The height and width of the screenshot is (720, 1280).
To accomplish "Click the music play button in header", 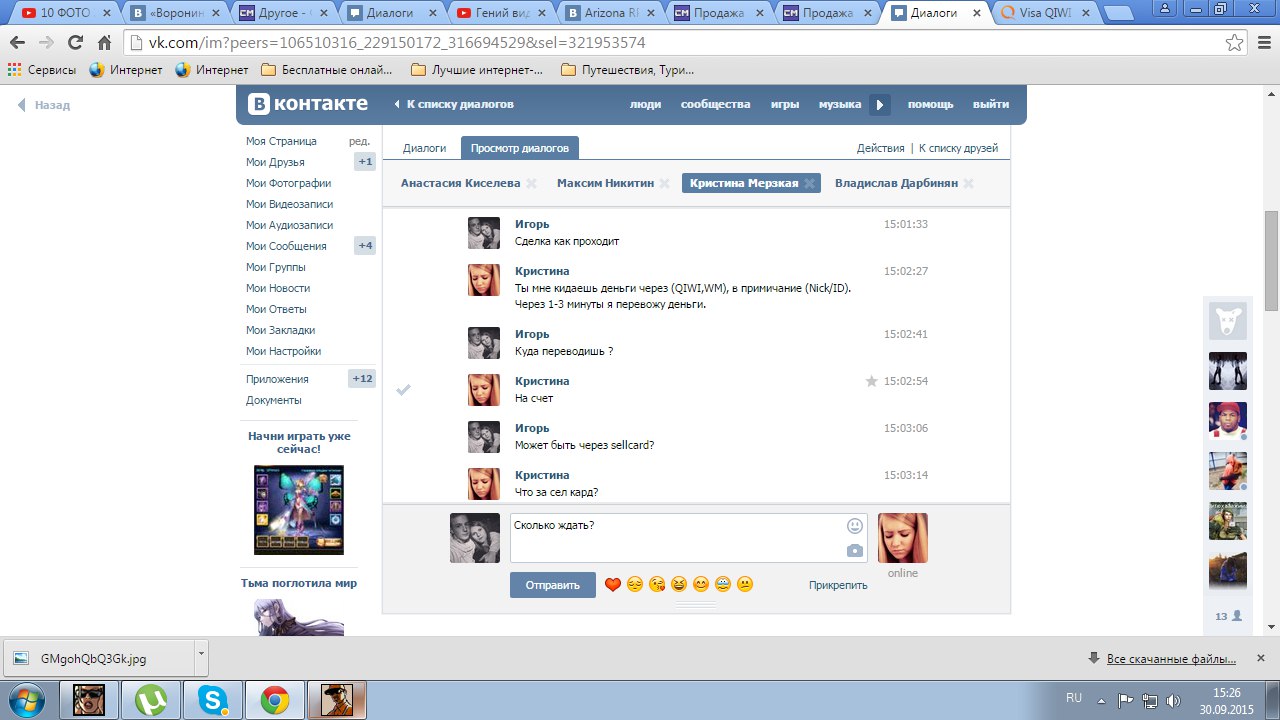I will click(879, 105).
